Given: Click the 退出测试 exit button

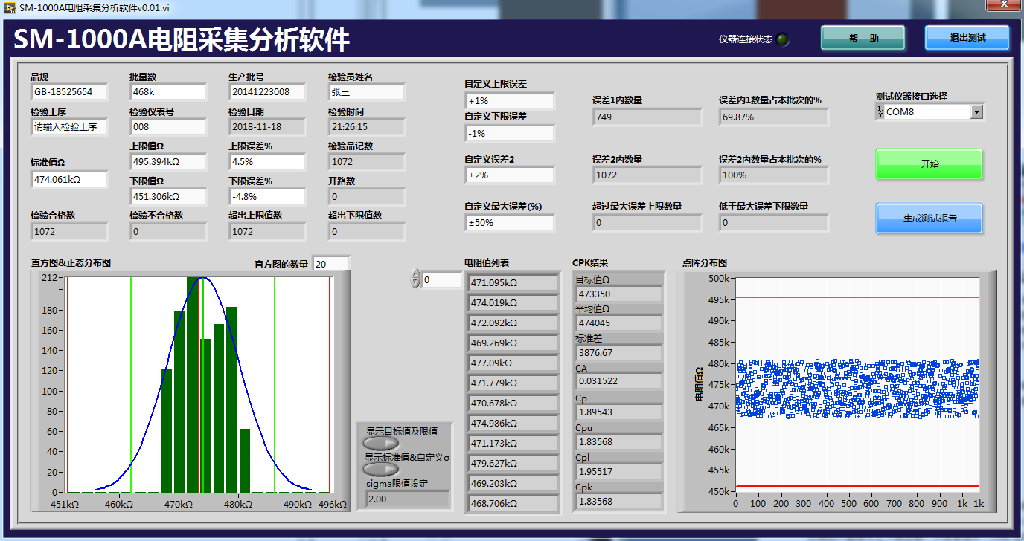Looking at the screenshot, I should (x=966, y=37).
